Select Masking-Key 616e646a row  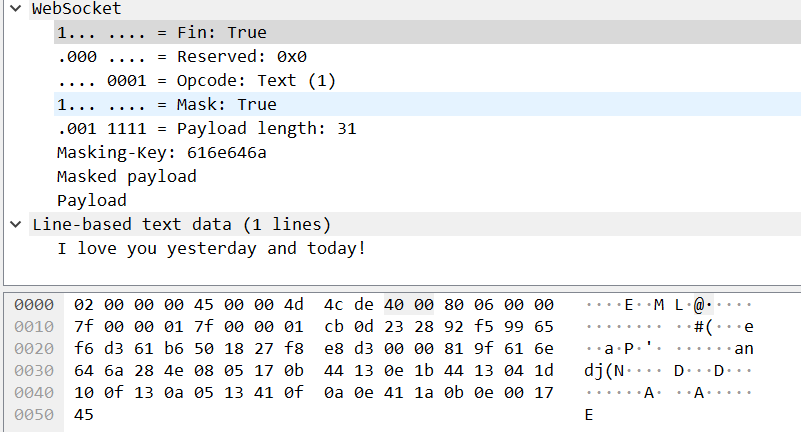427,152
